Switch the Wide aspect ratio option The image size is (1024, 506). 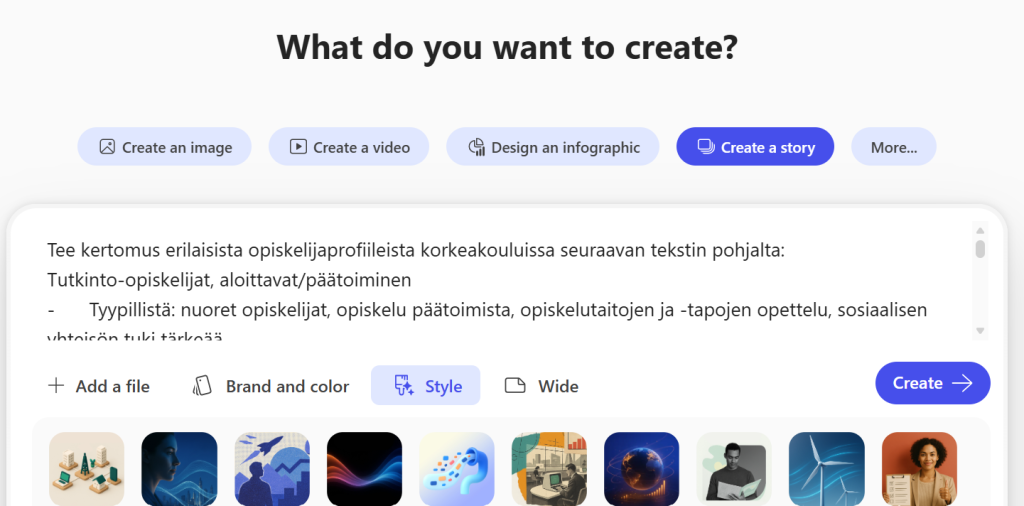(x=541, y=386)
